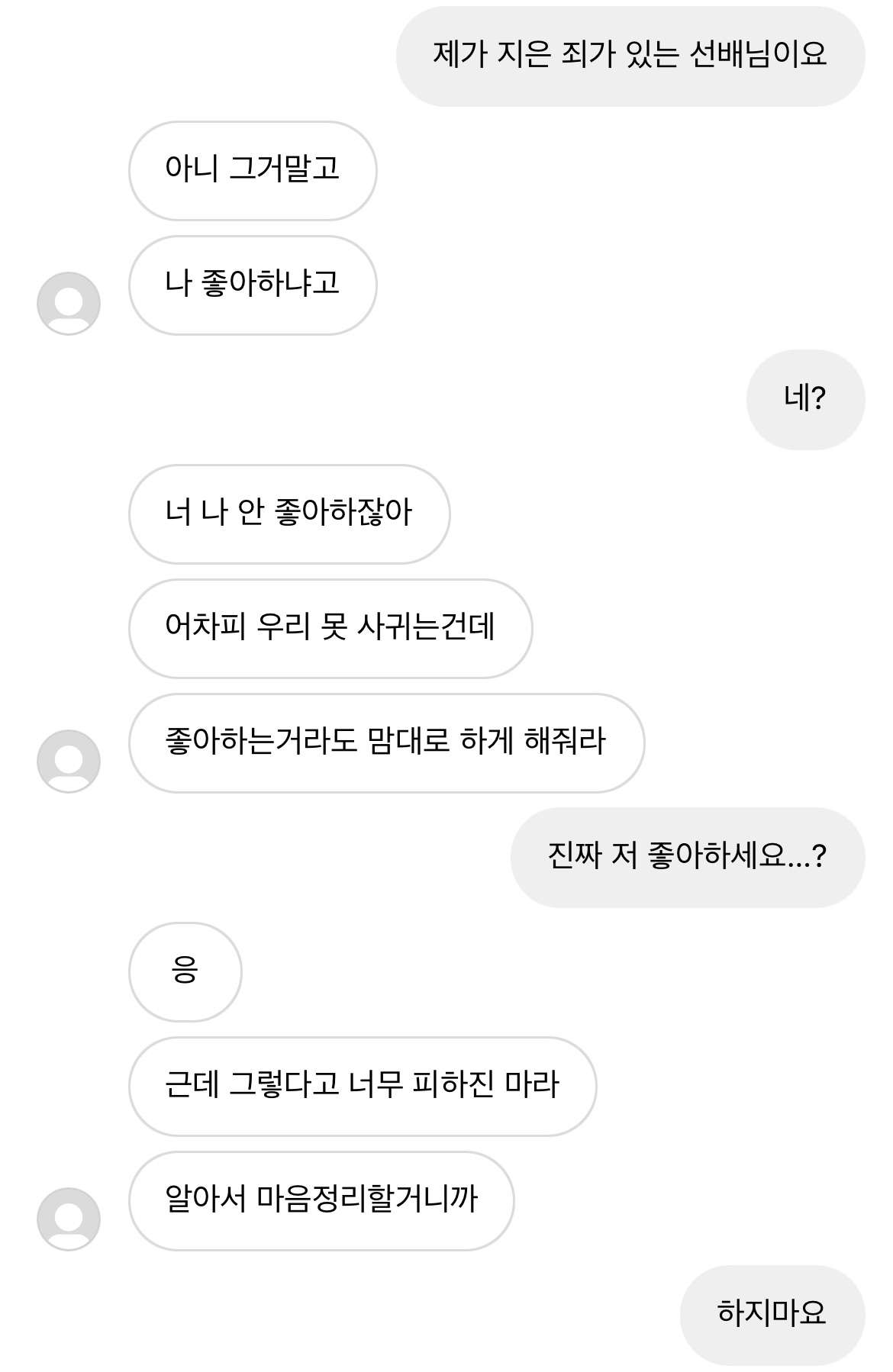
Task: Select the '제가 지은 죄가 있는 선배님이요' bubble
Action: (x=630, y=56)
